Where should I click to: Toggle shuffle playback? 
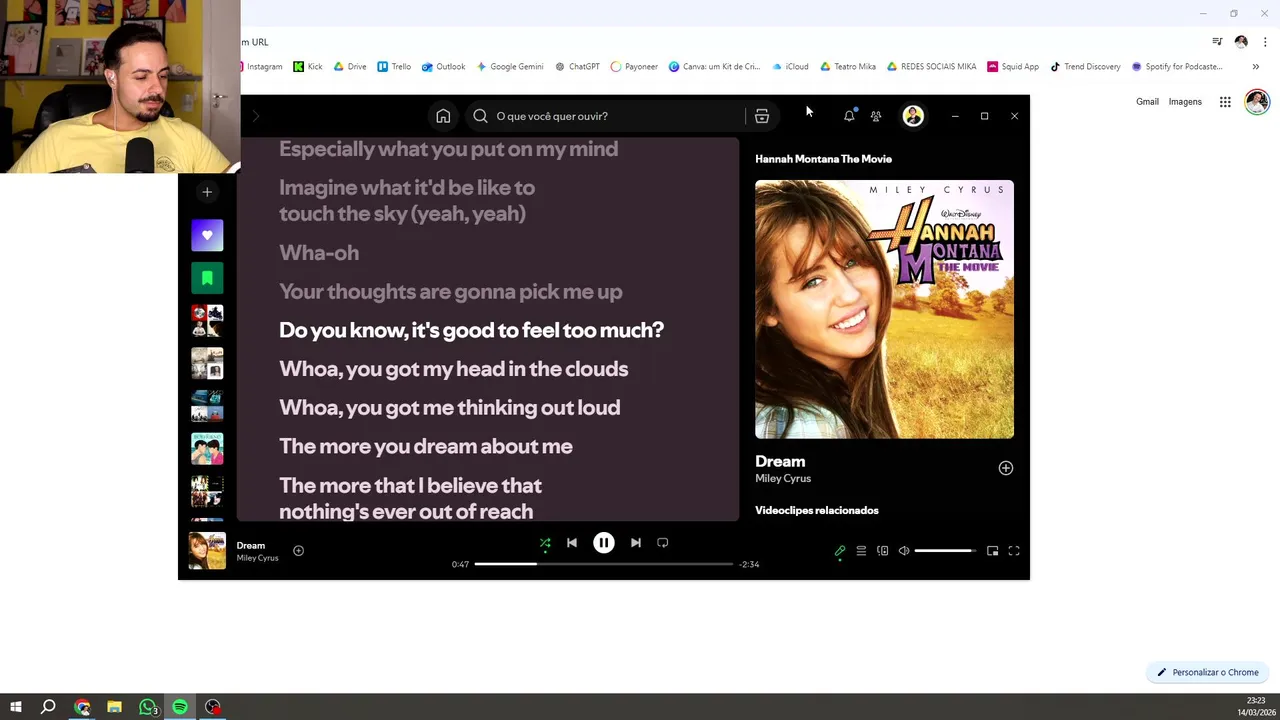click(545, 543)
